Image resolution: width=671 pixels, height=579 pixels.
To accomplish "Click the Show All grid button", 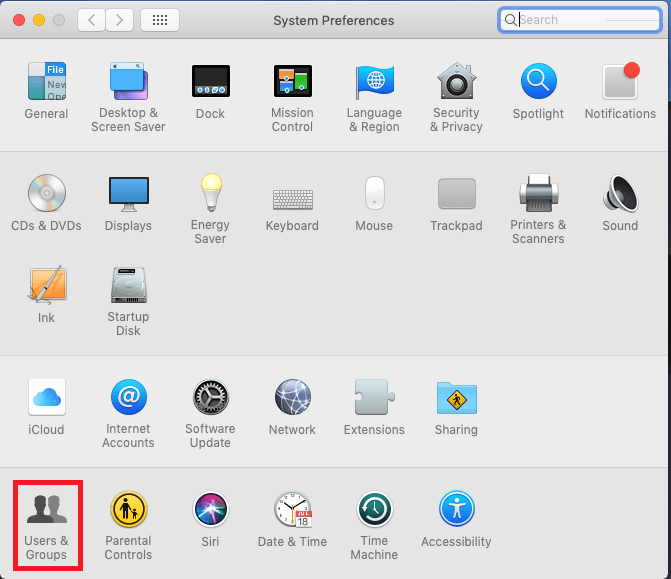I will coord(160,20).
